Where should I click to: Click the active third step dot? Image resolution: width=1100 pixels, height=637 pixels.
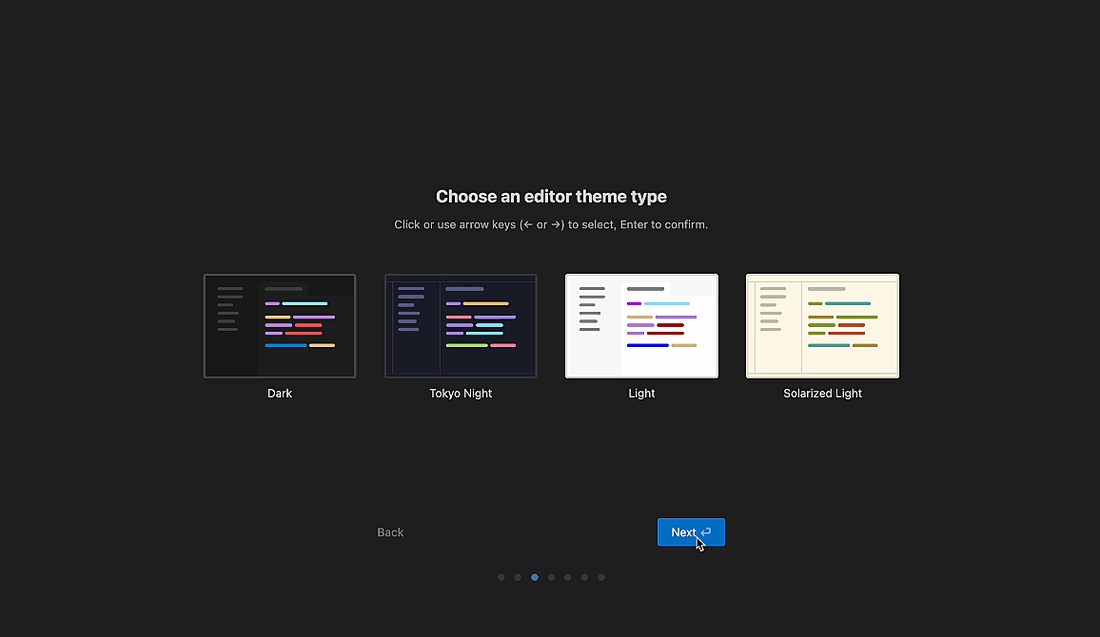(535, 577)
